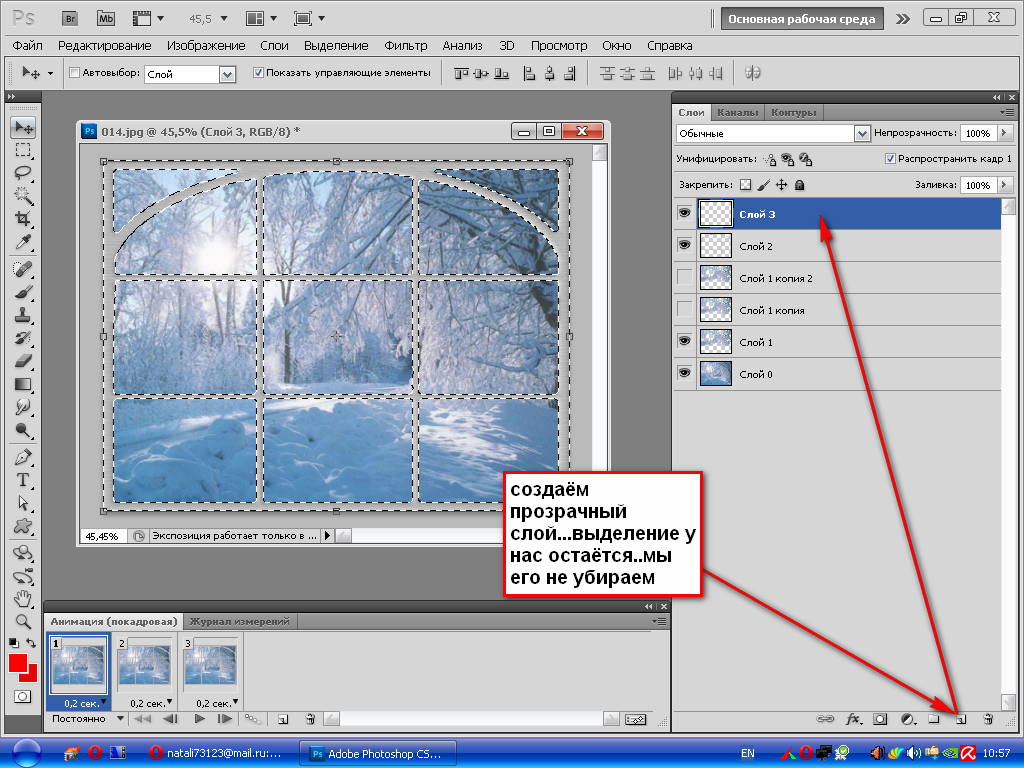1024x768 pixels.
Task: Click Основная рабочая среда workspace button
Action: point(801,19)
